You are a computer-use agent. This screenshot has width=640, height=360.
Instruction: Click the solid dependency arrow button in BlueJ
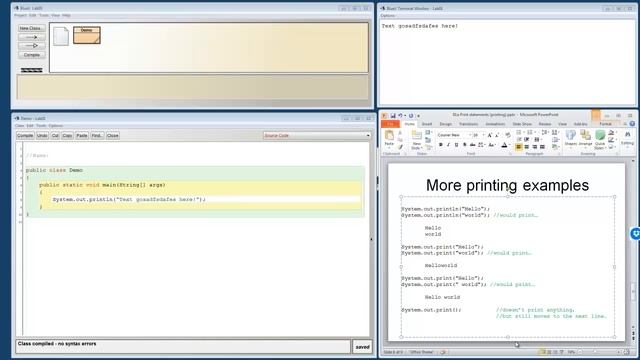point(31,37)
